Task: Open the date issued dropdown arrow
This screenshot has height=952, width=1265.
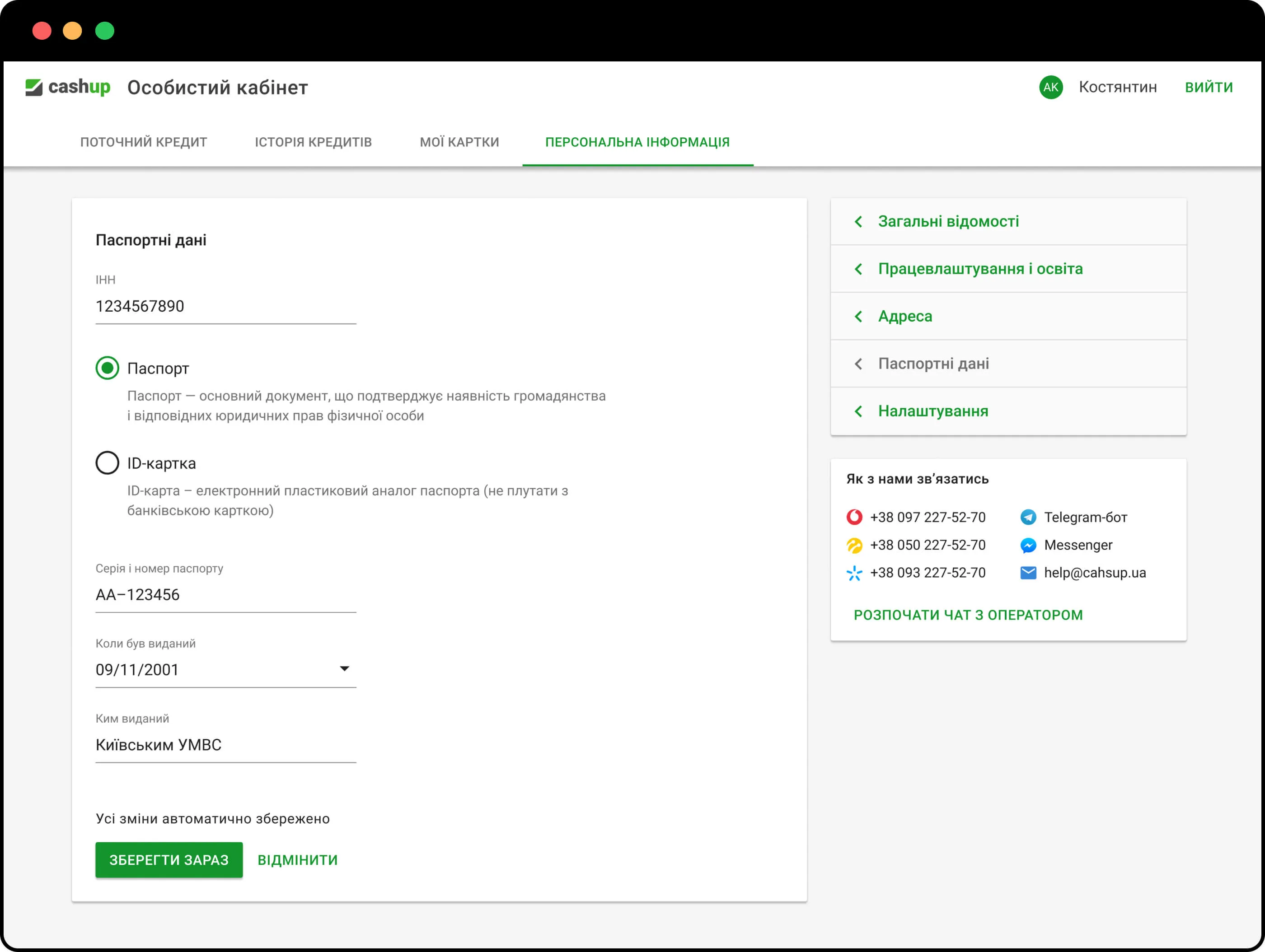Action: tap(344, 668)
